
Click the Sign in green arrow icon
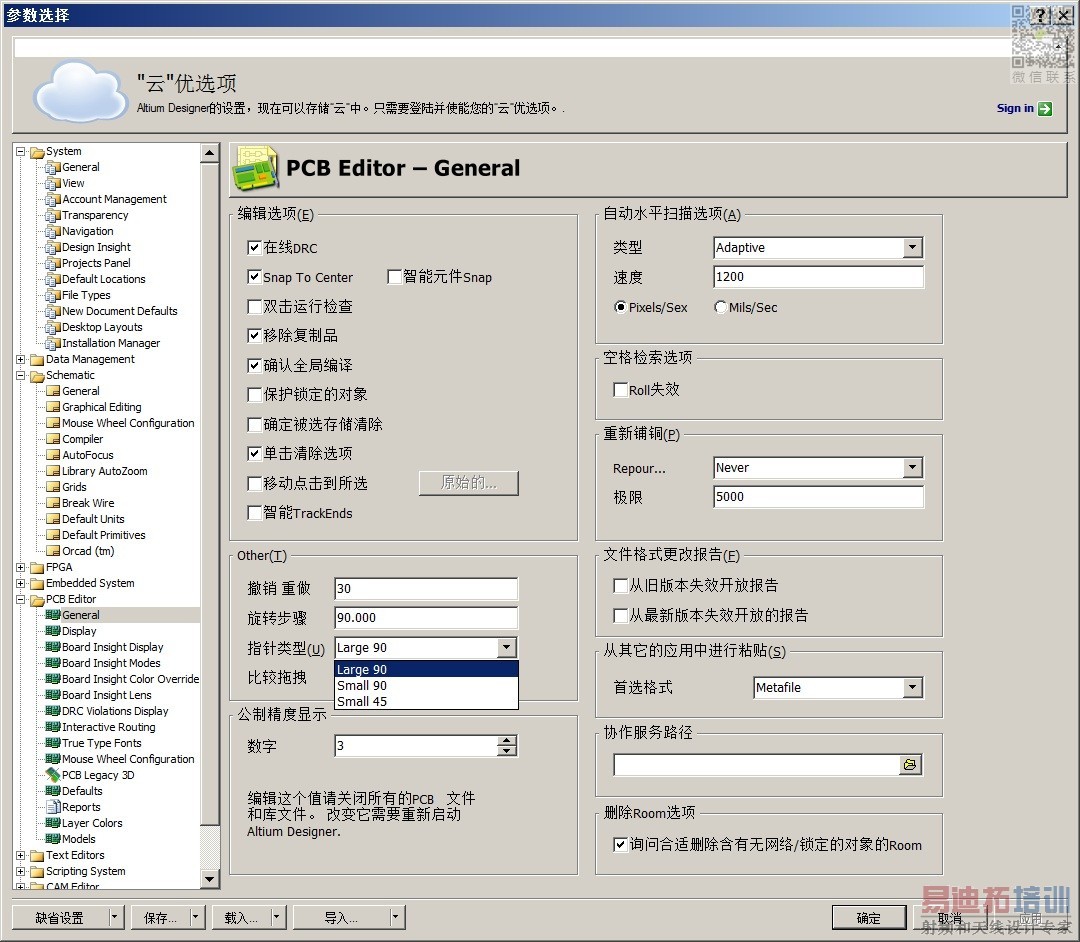pos(1045,109)
